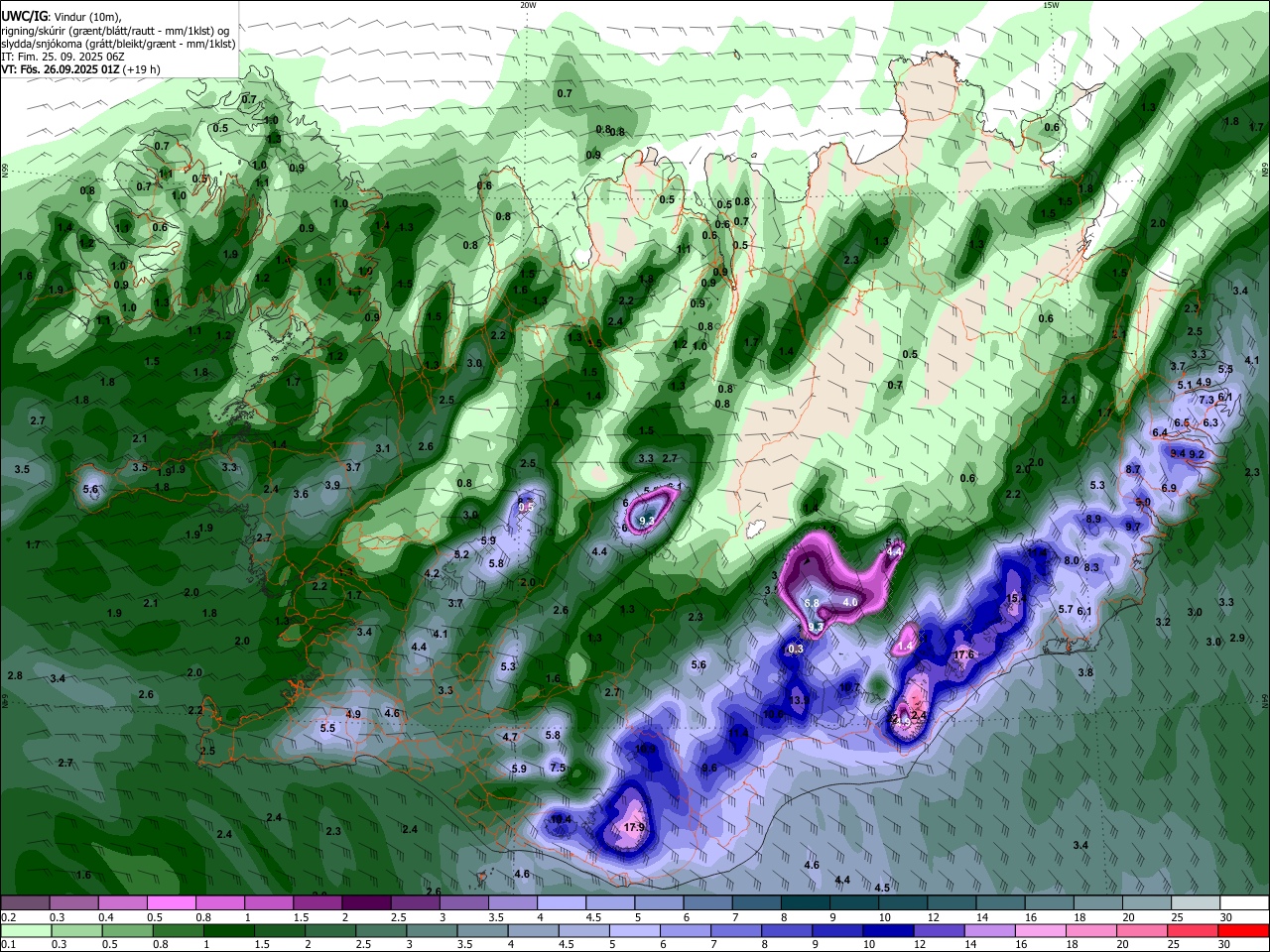
Task: Click the pale lavender 4 snow legend swatch
Action: 561,903
